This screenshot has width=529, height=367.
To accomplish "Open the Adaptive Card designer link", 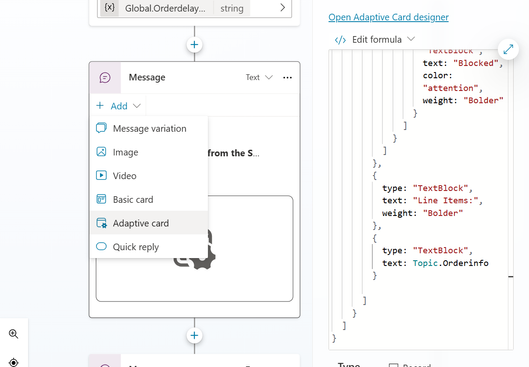I will click(x=388, y=17).
